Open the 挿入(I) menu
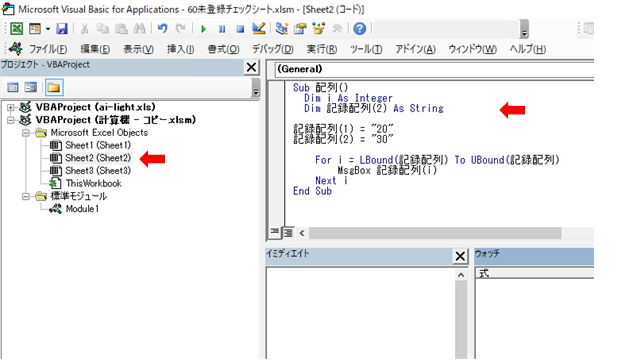Viewport: 640px width, 360px height. 180,49
